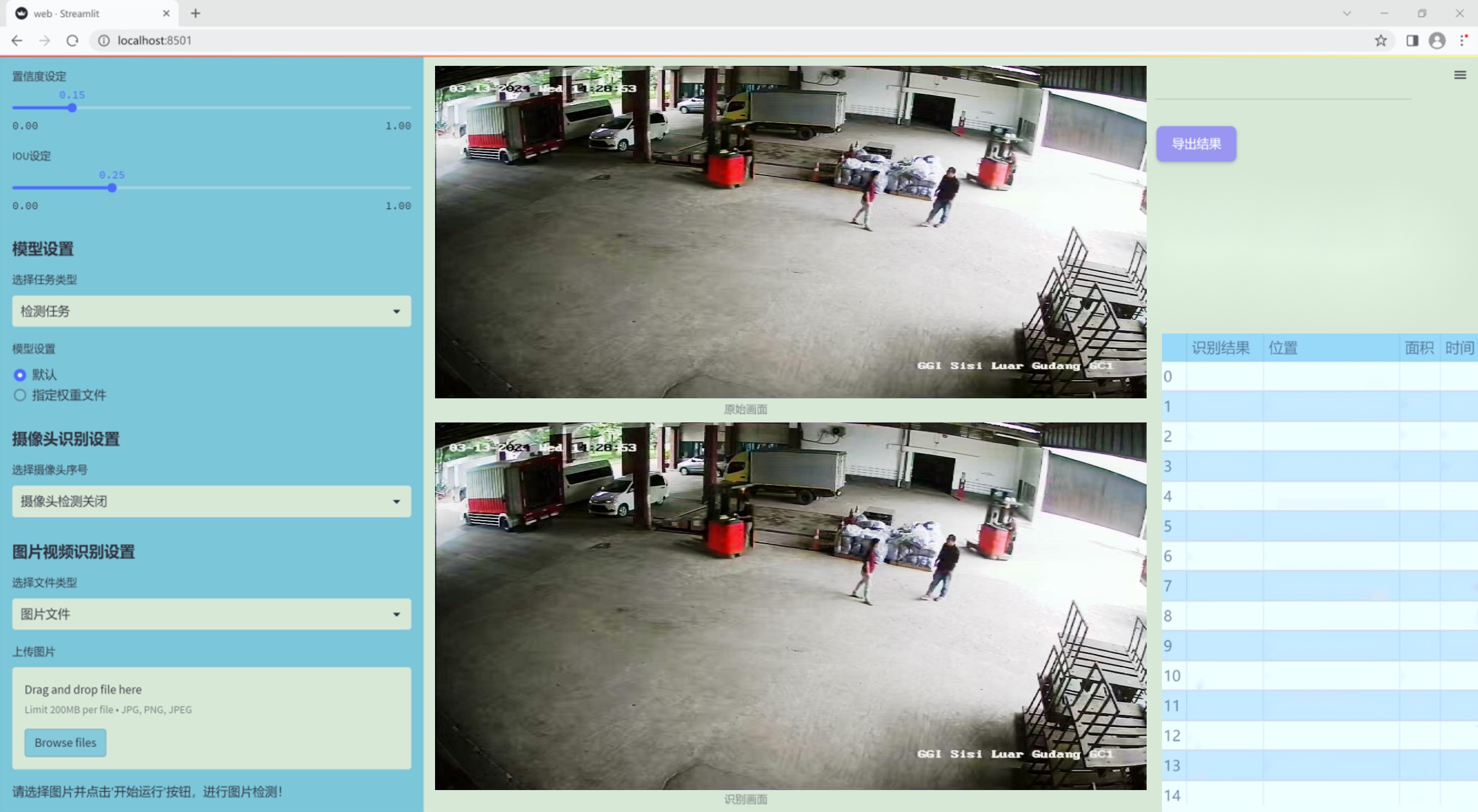This screenshot has width=1478, height=812.
Task: Click the 面积 column header
Action: pos(1419,348)
